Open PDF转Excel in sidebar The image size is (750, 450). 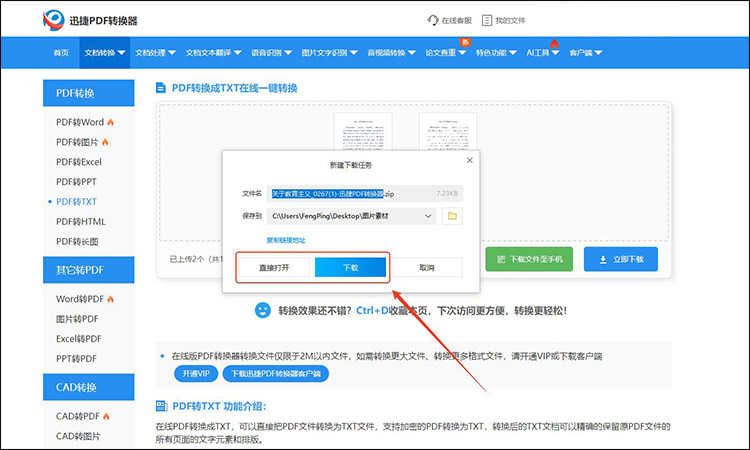[79, 162]
